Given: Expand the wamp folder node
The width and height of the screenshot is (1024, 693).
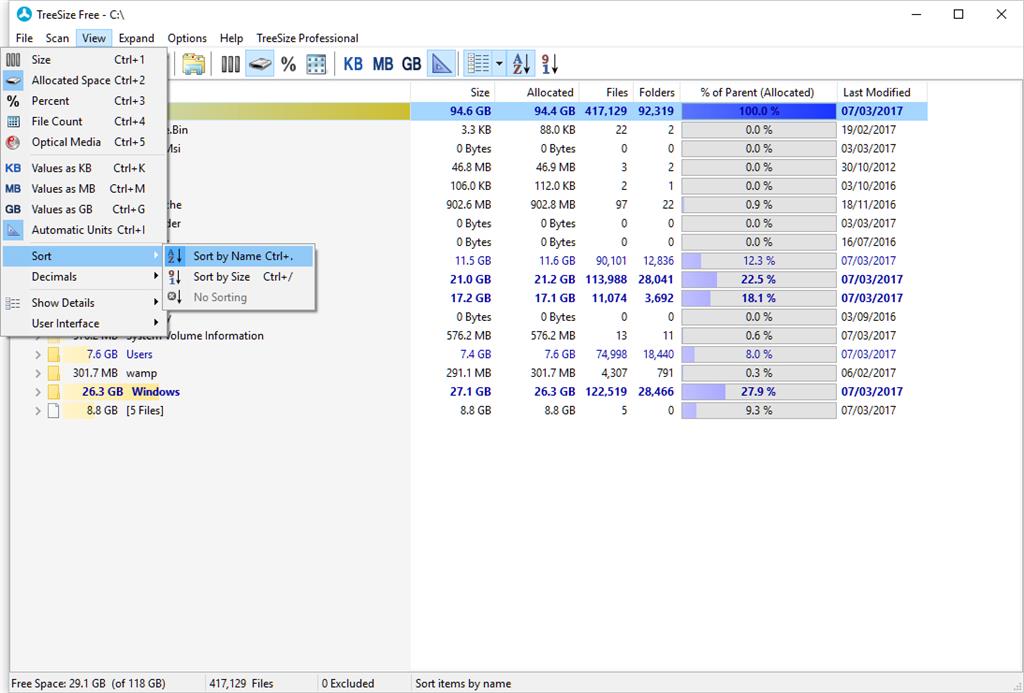Looking at the screenshot, I should (38, 374).
